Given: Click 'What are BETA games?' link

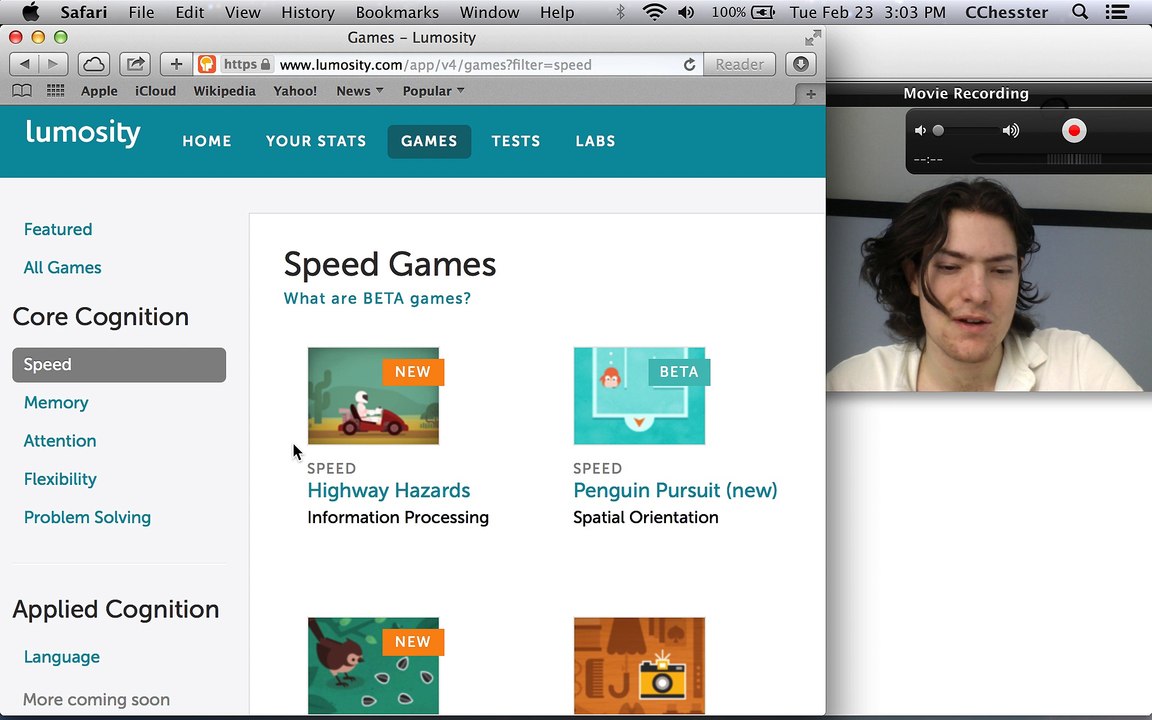Looking at the screenshot, I should (x=377, y=298).
